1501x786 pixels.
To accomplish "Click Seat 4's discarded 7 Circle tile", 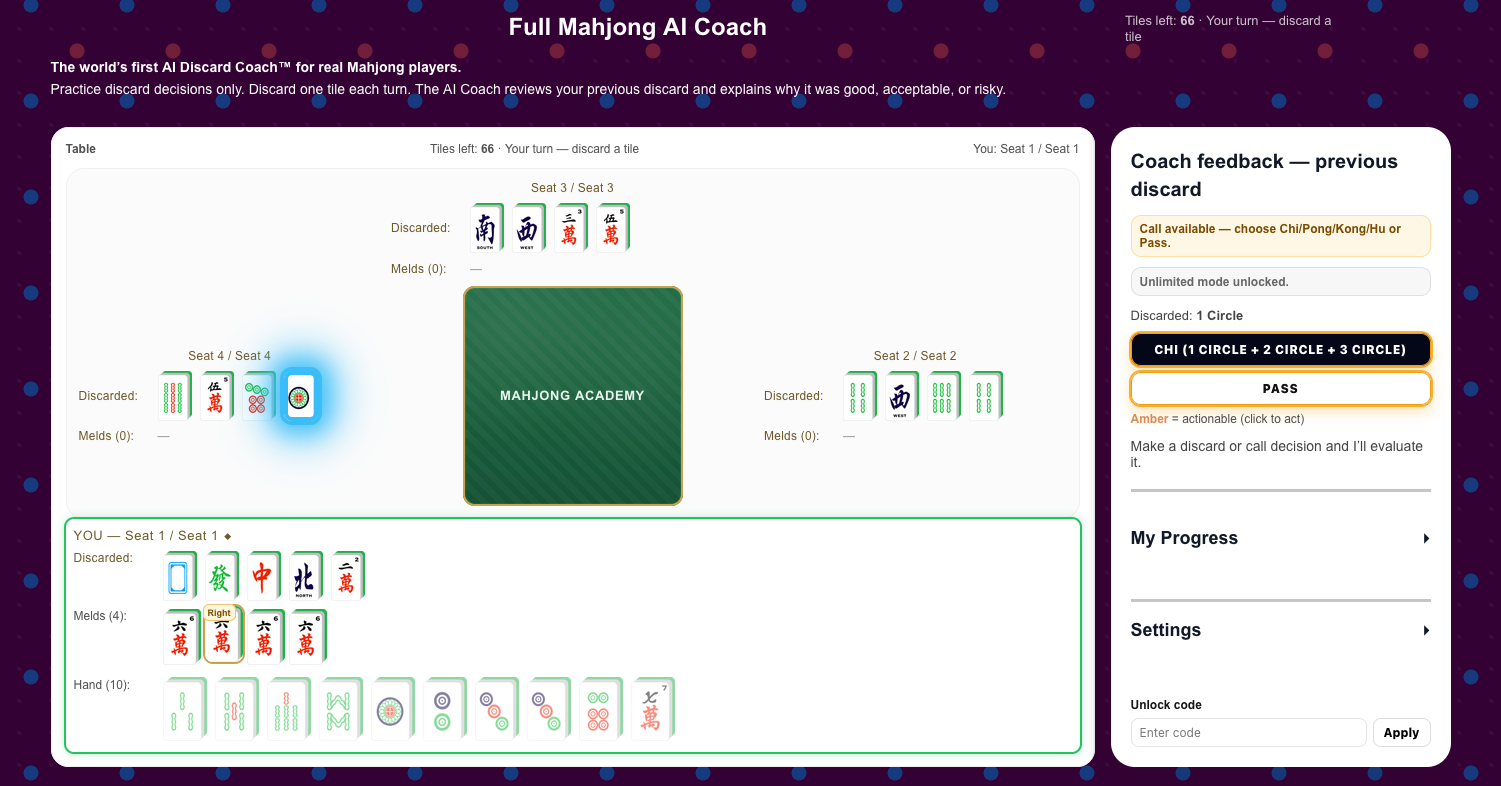I will tap(258, 396).
